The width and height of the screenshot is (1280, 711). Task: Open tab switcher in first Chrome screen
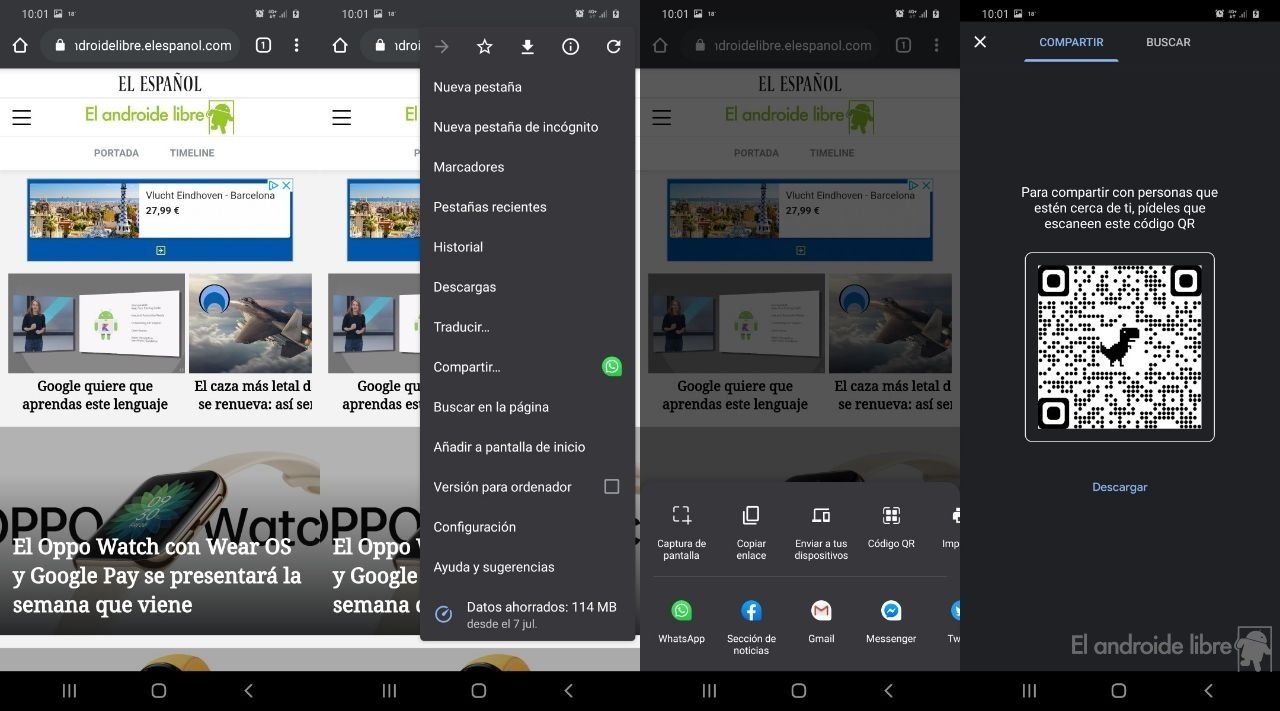pos(263,45)
